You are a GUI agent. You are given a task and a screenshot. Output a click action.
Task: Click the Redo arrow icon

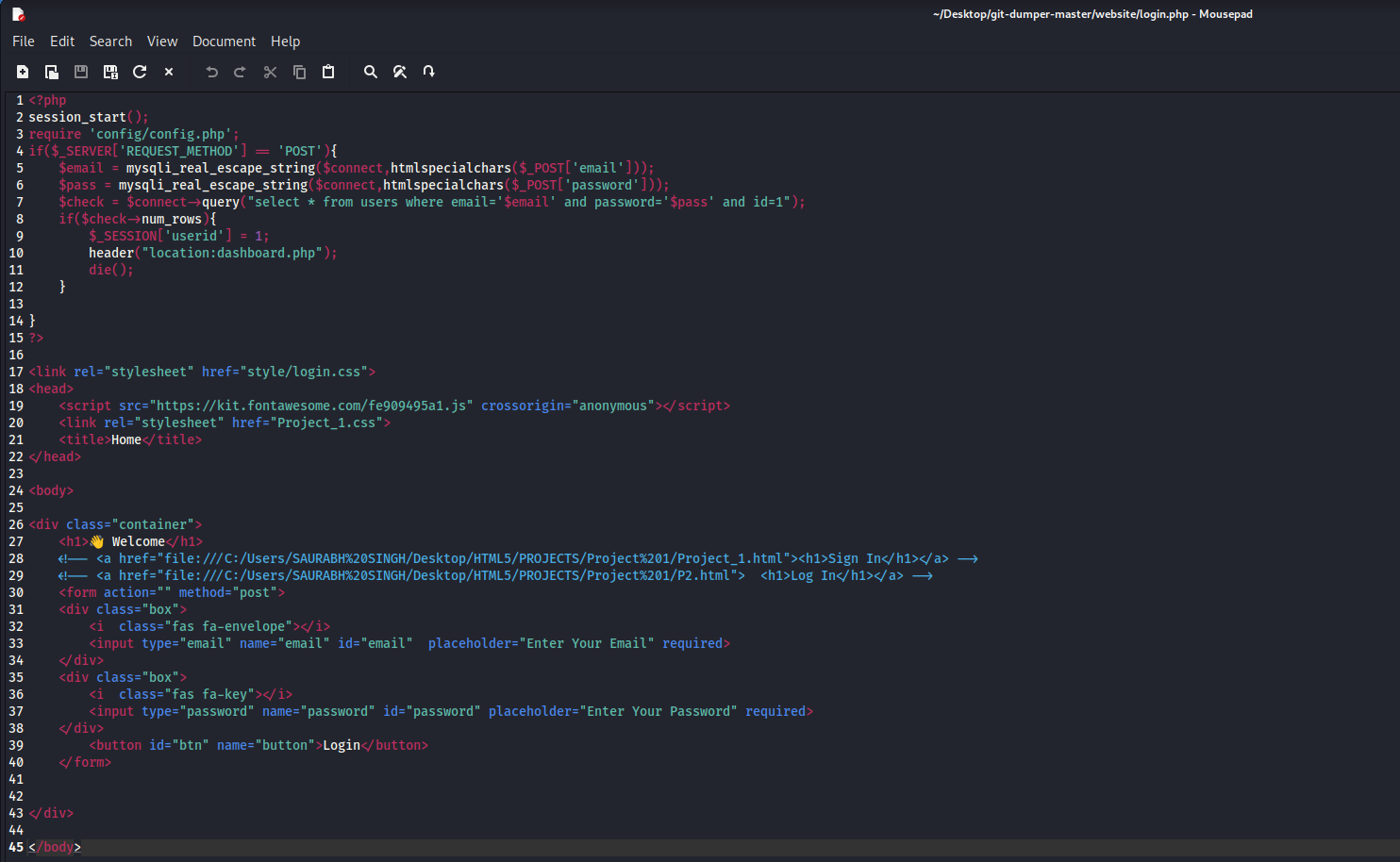pyautogui.click(x=241, y=72)
